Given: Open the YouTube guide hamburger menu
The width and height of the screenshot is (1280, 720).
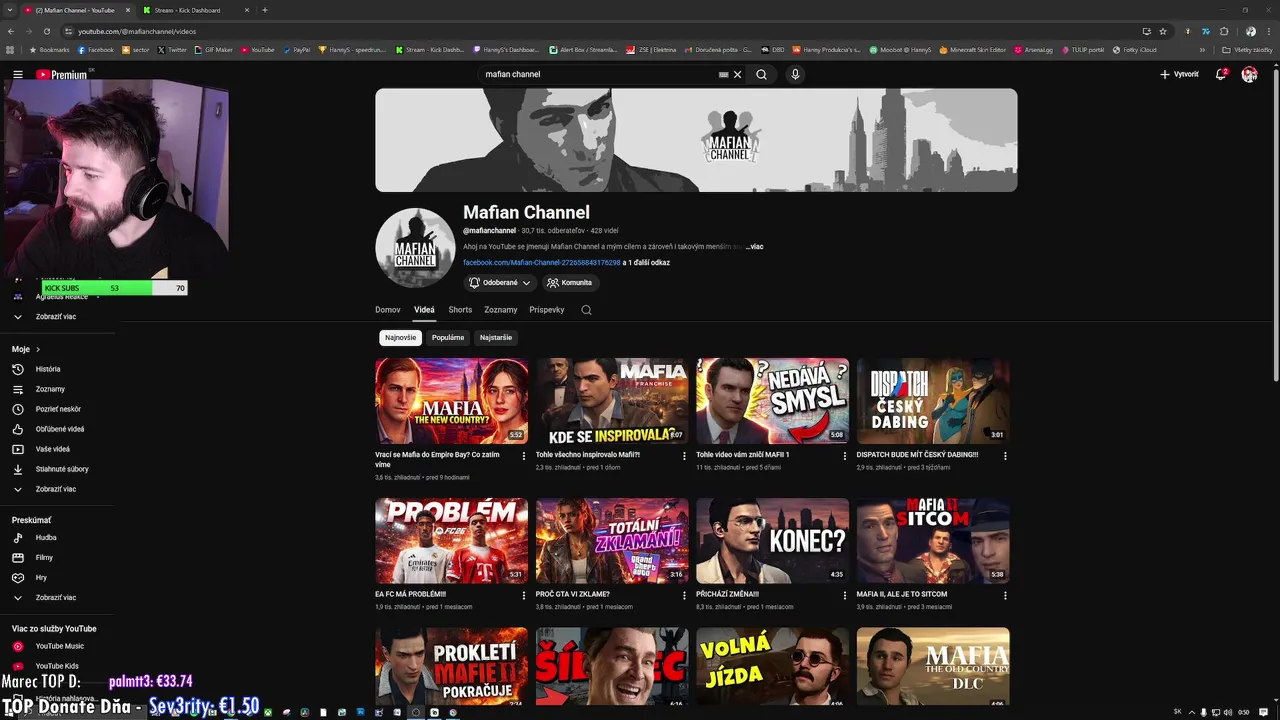Looking at the screenshot, I should click(x=17, y=74).
